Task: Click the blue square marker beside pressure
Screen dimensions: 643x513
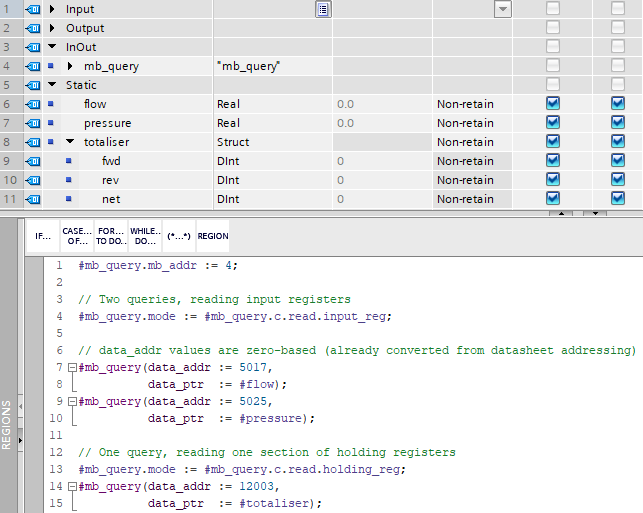Action: pos(51,122)
